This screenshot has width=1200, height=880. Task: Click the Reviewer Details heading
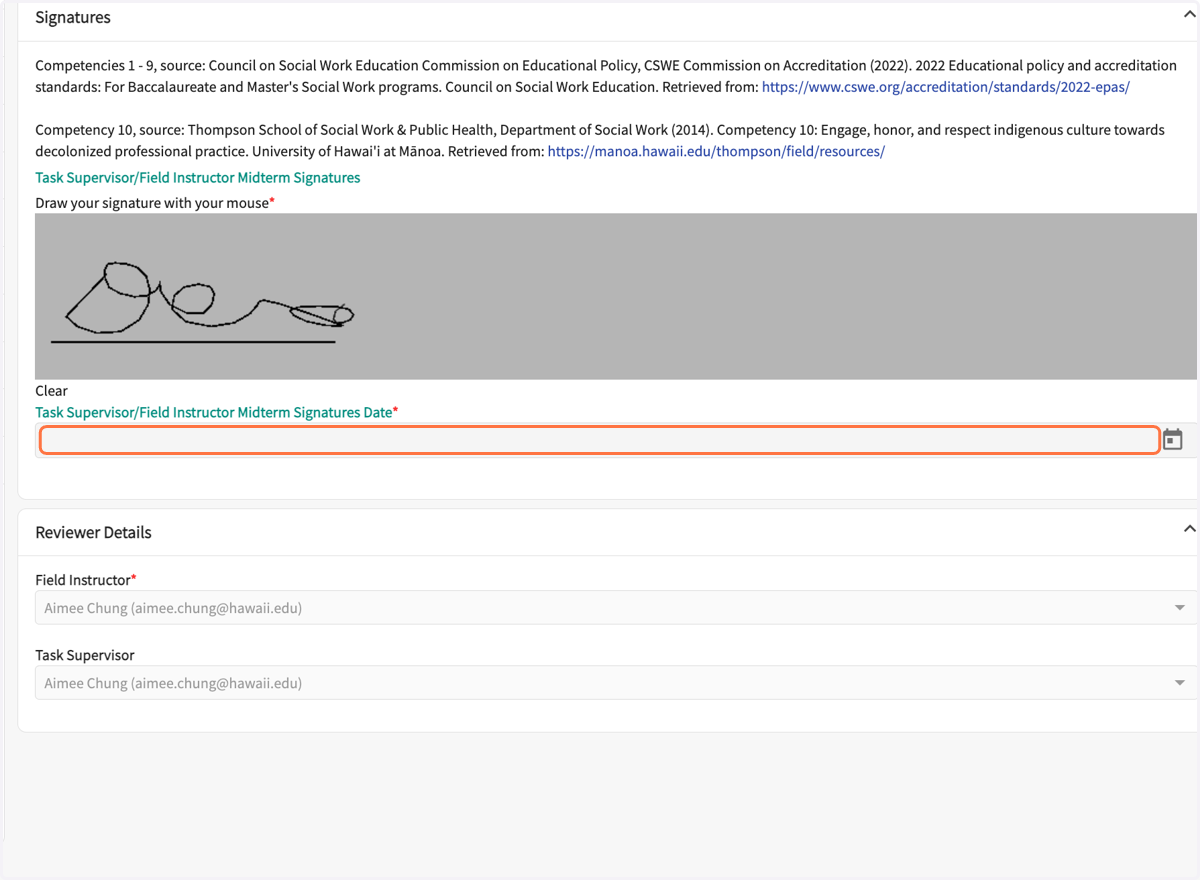tap(93, 533)
